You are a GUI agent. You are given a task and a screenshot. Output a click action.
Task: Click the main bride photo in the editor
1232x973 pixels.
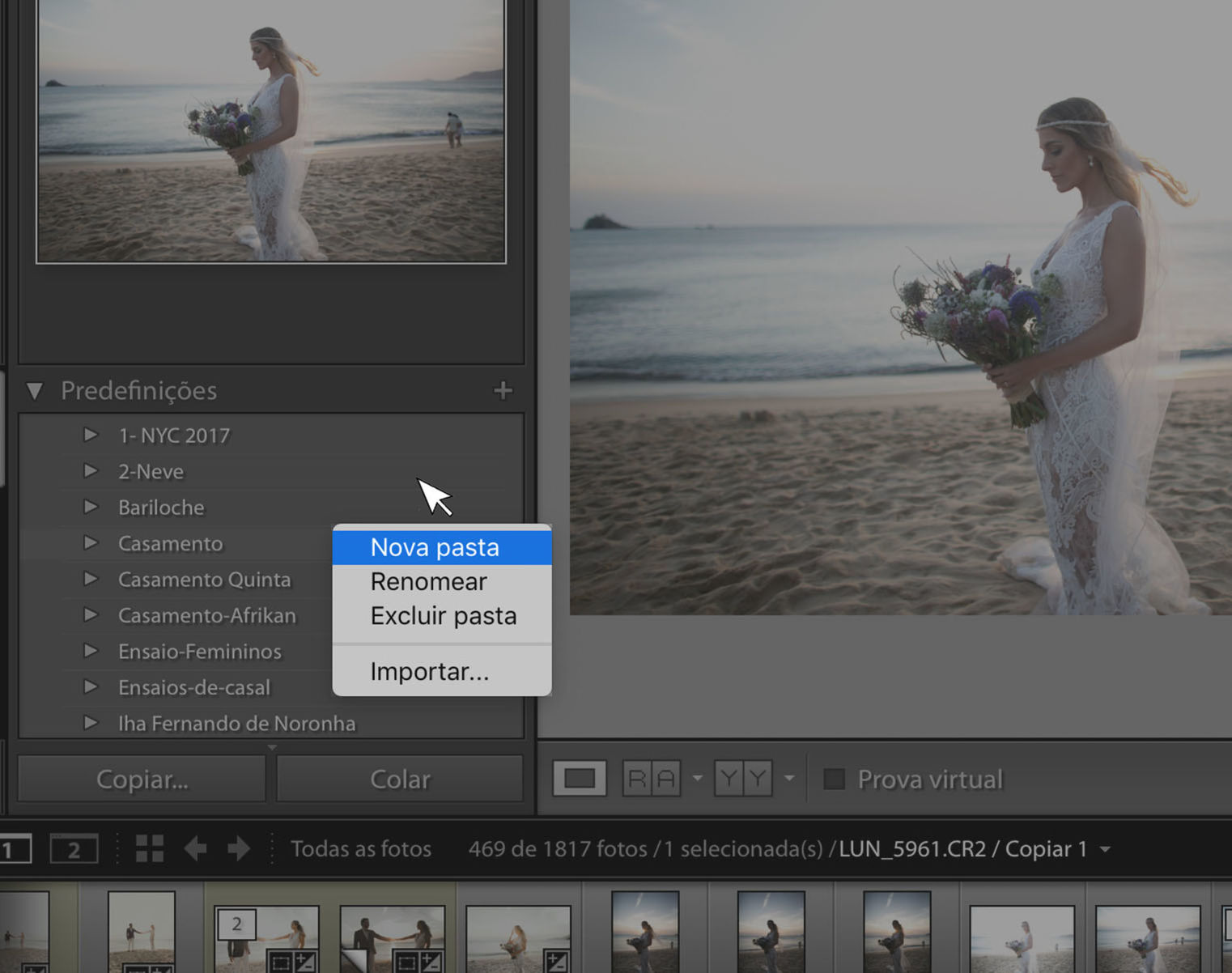tap(901, 308)
